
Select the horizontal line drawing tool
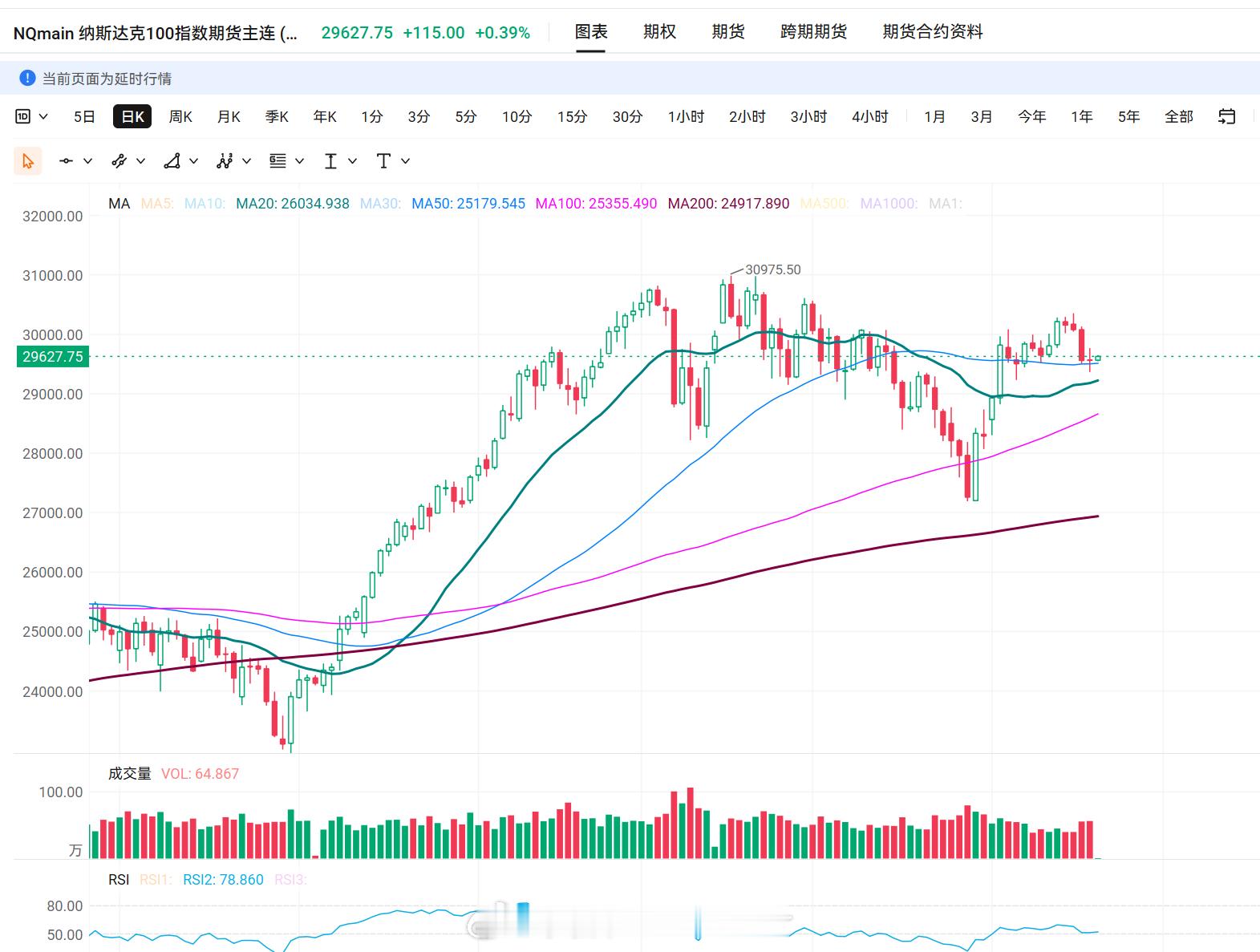pos(67,161)
